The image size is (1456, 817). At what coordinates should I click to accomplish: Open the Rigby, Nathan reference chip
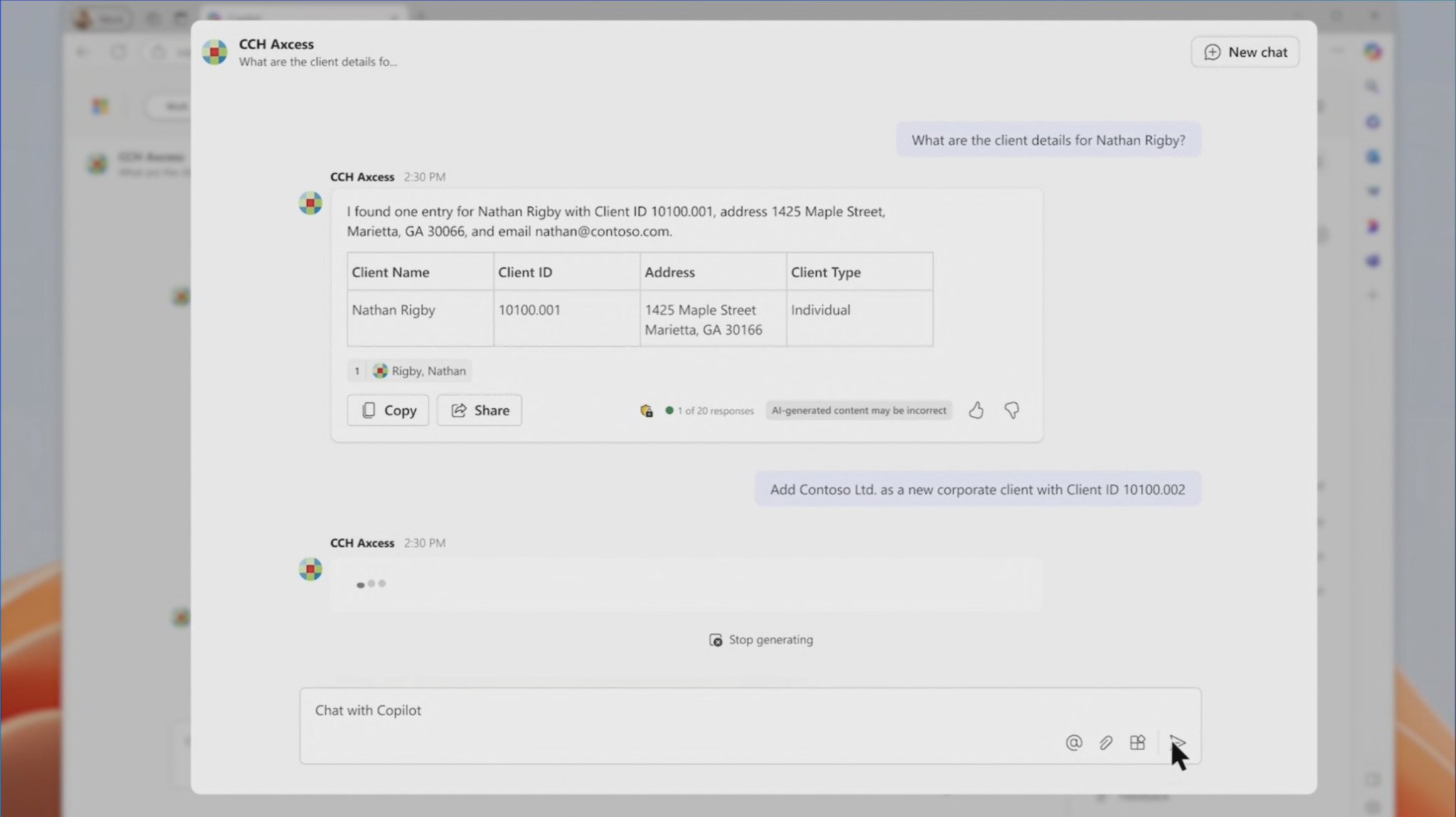click(419, 371)
